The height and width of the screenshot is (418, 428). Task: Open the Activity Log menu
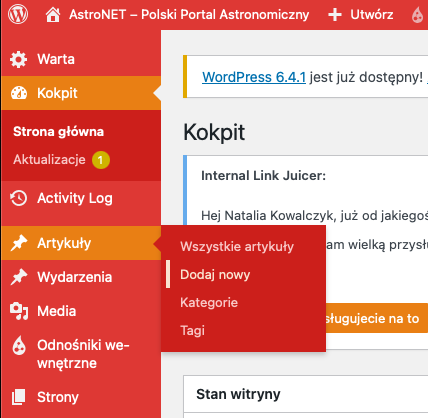[81, 198]
